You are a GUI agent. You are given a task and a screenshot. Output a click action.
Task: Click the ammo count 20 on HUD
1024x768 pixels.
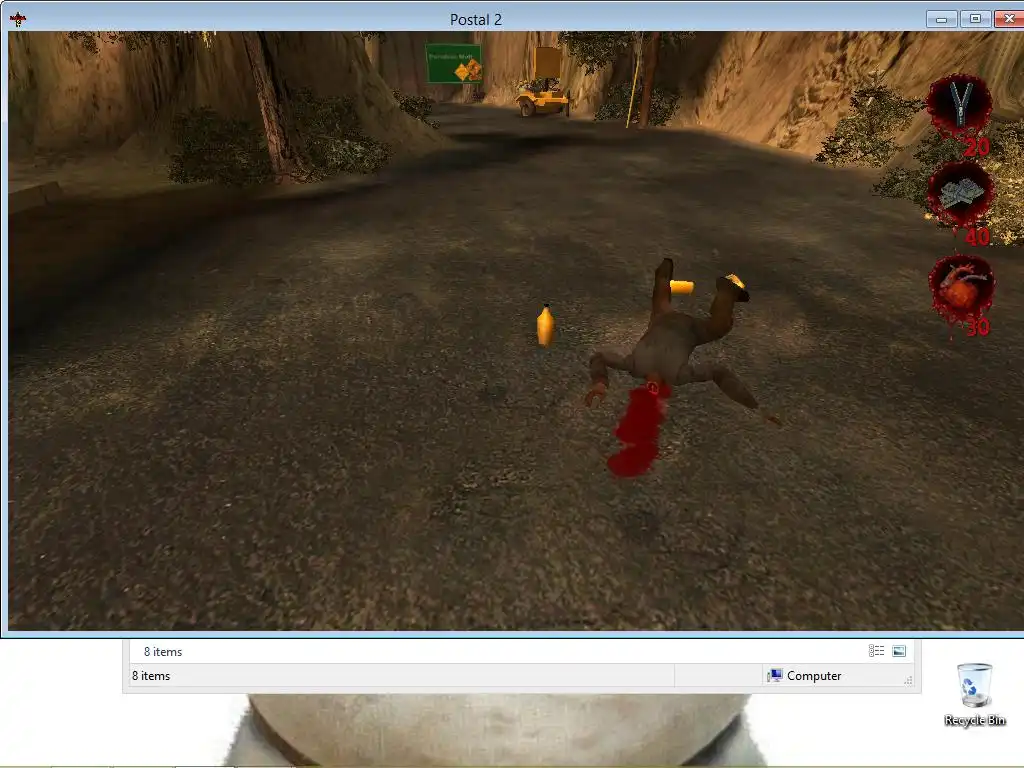click(x=976, y=148)
